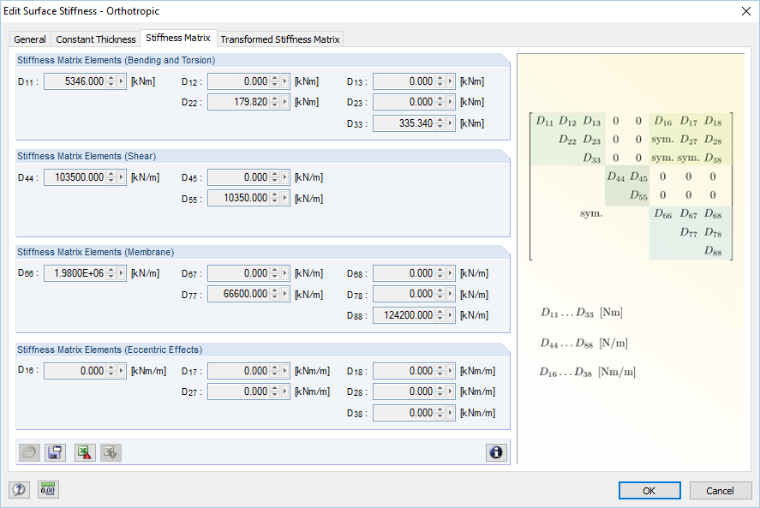Click the D68 membrane value field

pos(404,273)
